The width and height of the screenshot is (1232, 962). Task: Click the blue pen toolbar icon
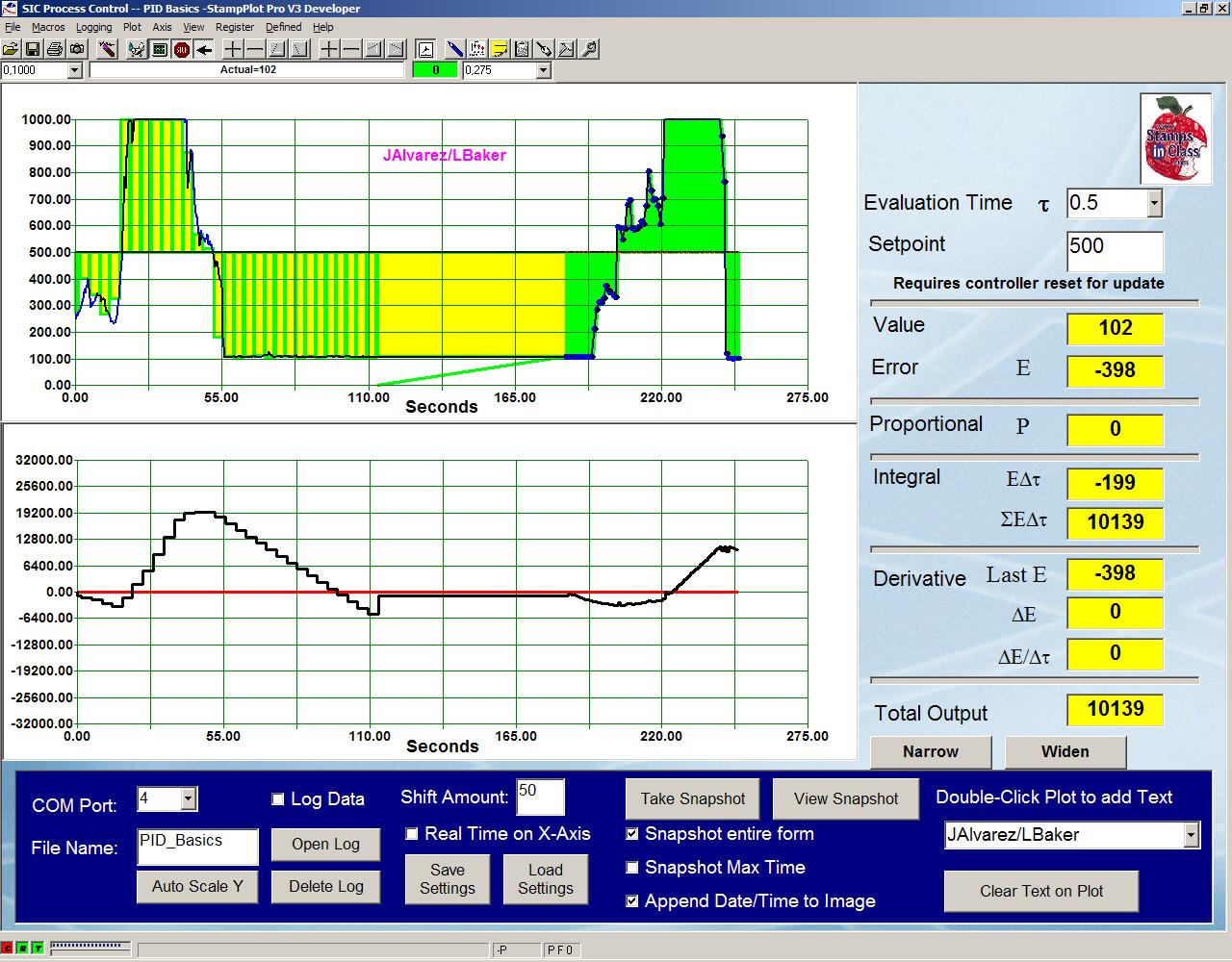coord(455,49)
